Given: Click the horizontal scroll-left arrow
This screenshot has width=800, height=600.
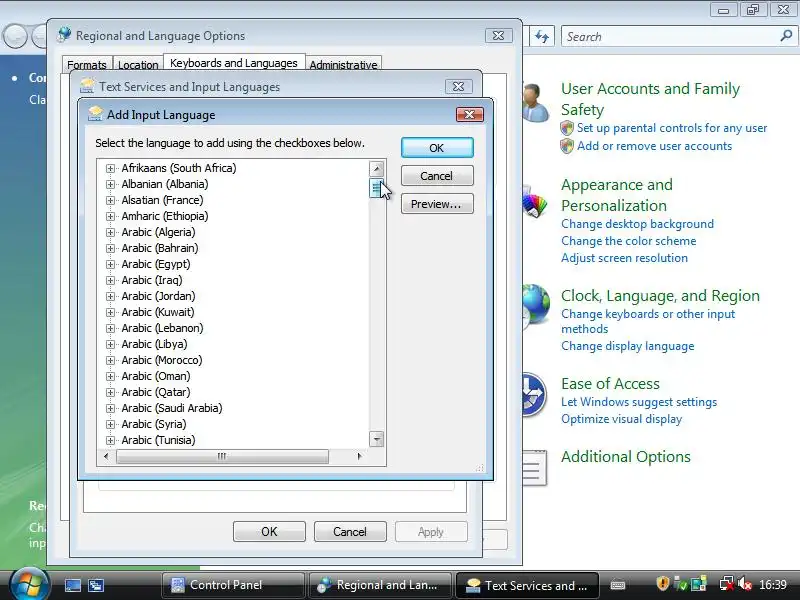Looking at the screenshot, I should click(106, 456).
